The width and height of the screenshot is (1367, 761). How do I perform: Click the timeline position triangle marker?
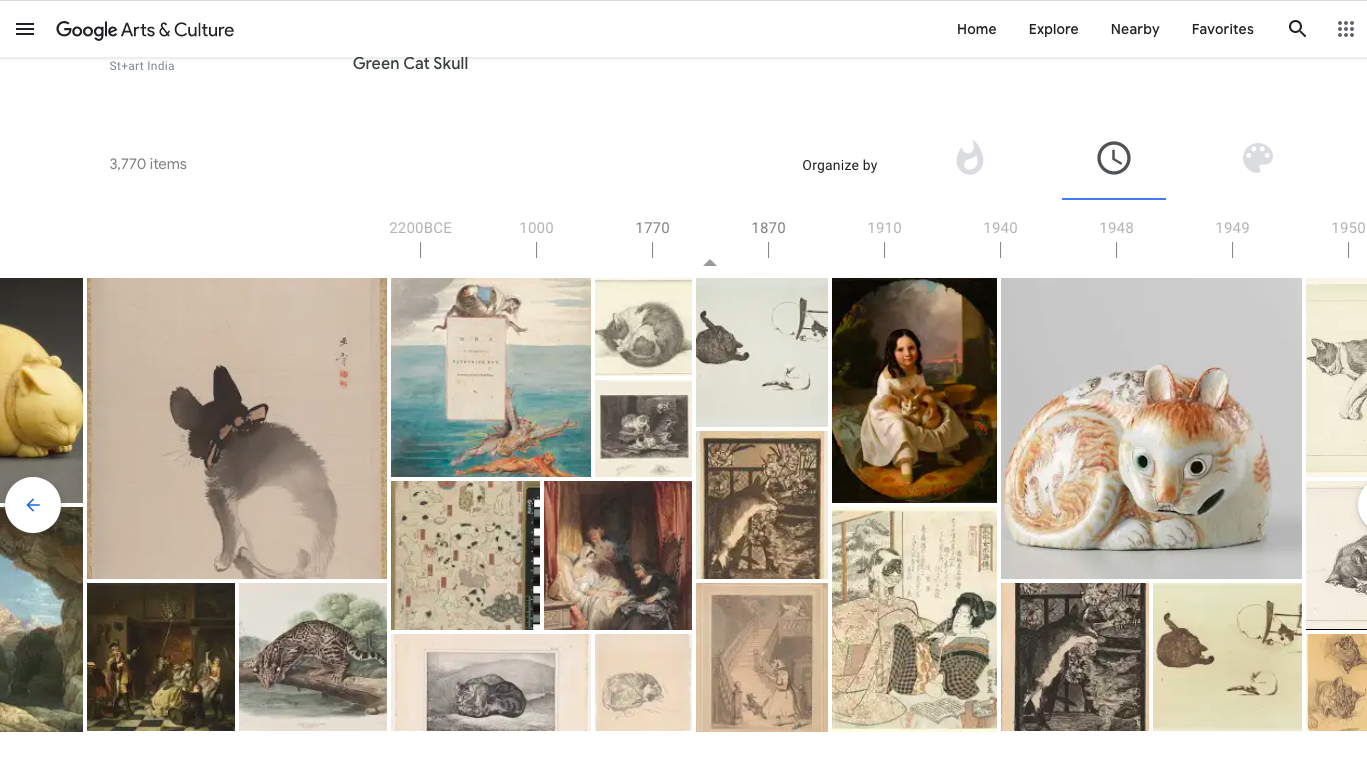710,263
